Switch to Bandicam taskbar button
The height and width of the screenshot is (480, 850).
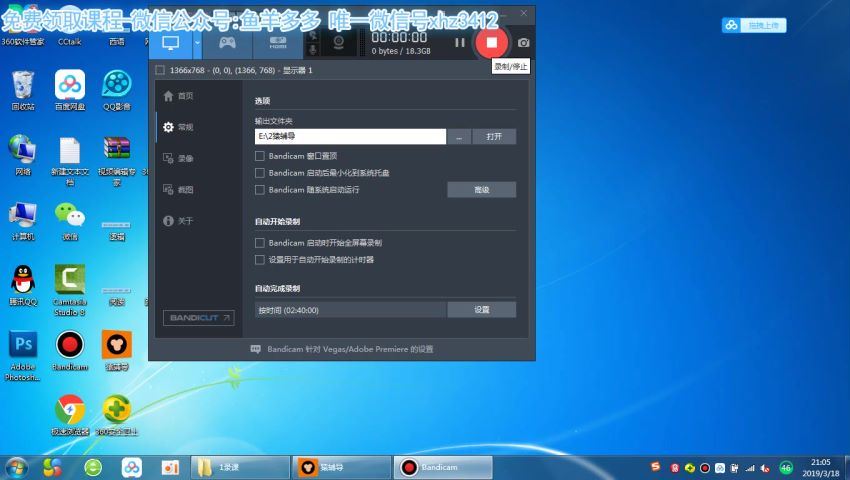[x=442, y=467]
